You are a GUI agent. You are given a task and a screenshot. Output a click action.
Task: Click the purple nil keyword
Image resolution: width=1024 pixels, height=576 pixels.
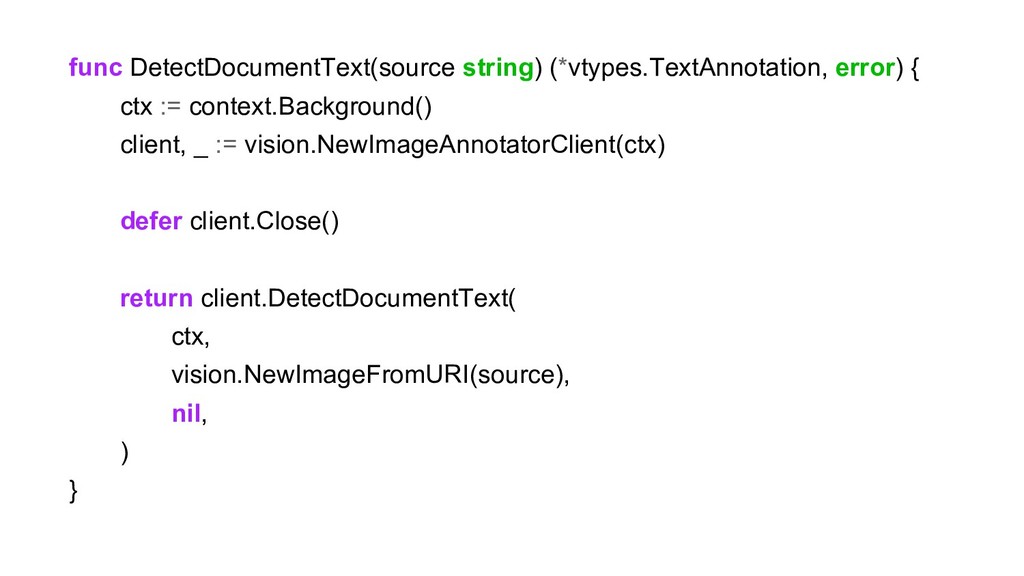click(186, 413)
